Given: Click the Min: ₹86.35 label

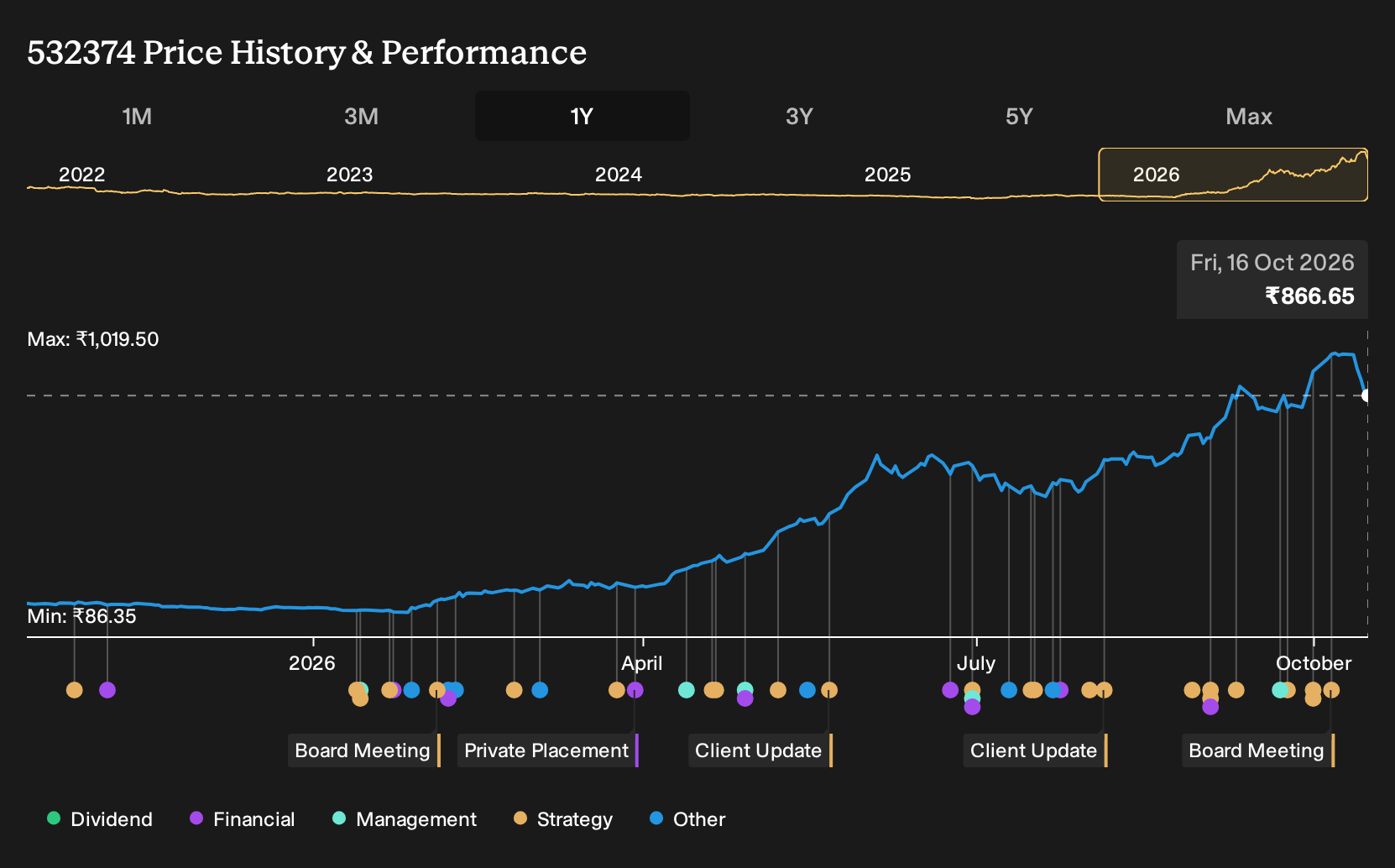Looking at the screenshot, I should [x=81, y=616].
